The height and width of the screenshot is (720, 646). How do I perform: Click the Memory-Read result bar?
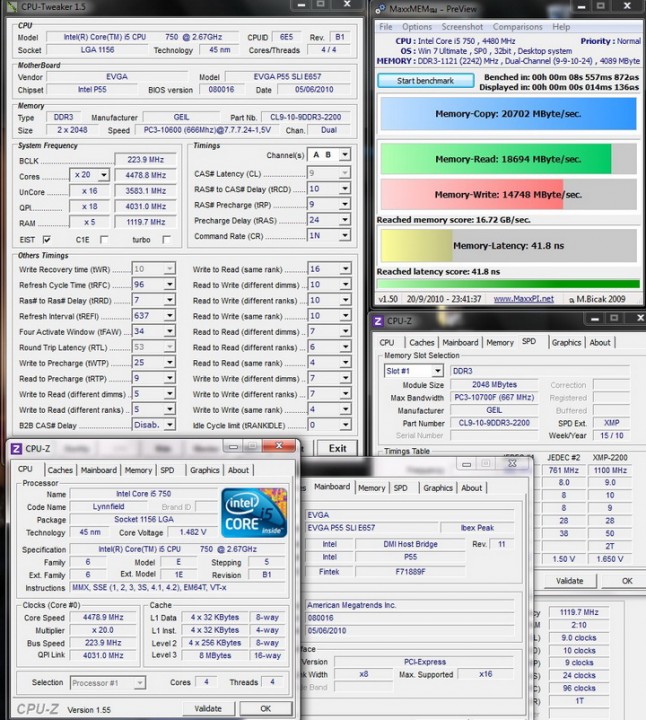508,159
